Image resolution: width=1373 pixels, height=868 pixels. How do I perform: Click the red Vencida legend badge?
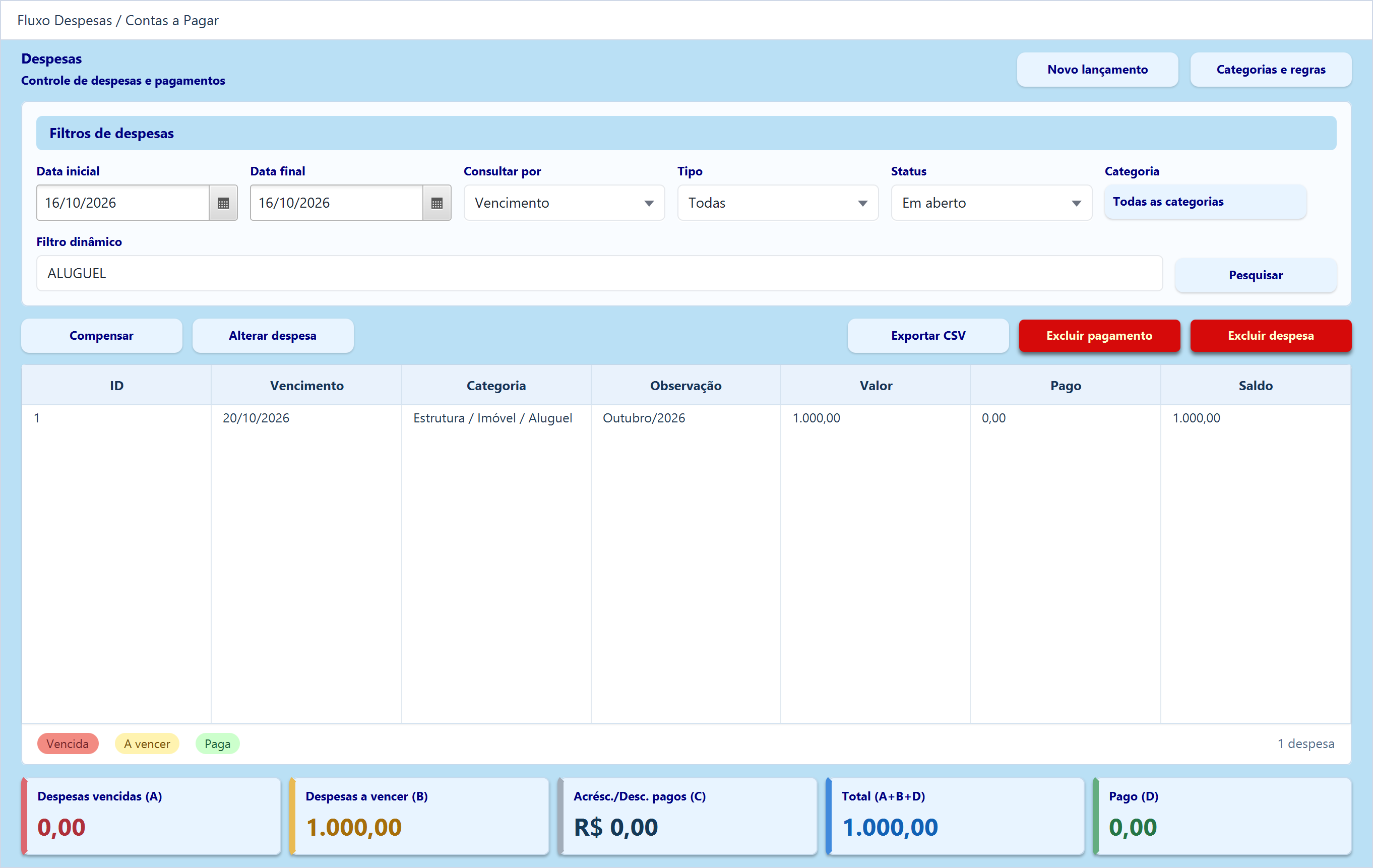click(x=68, y=743)
